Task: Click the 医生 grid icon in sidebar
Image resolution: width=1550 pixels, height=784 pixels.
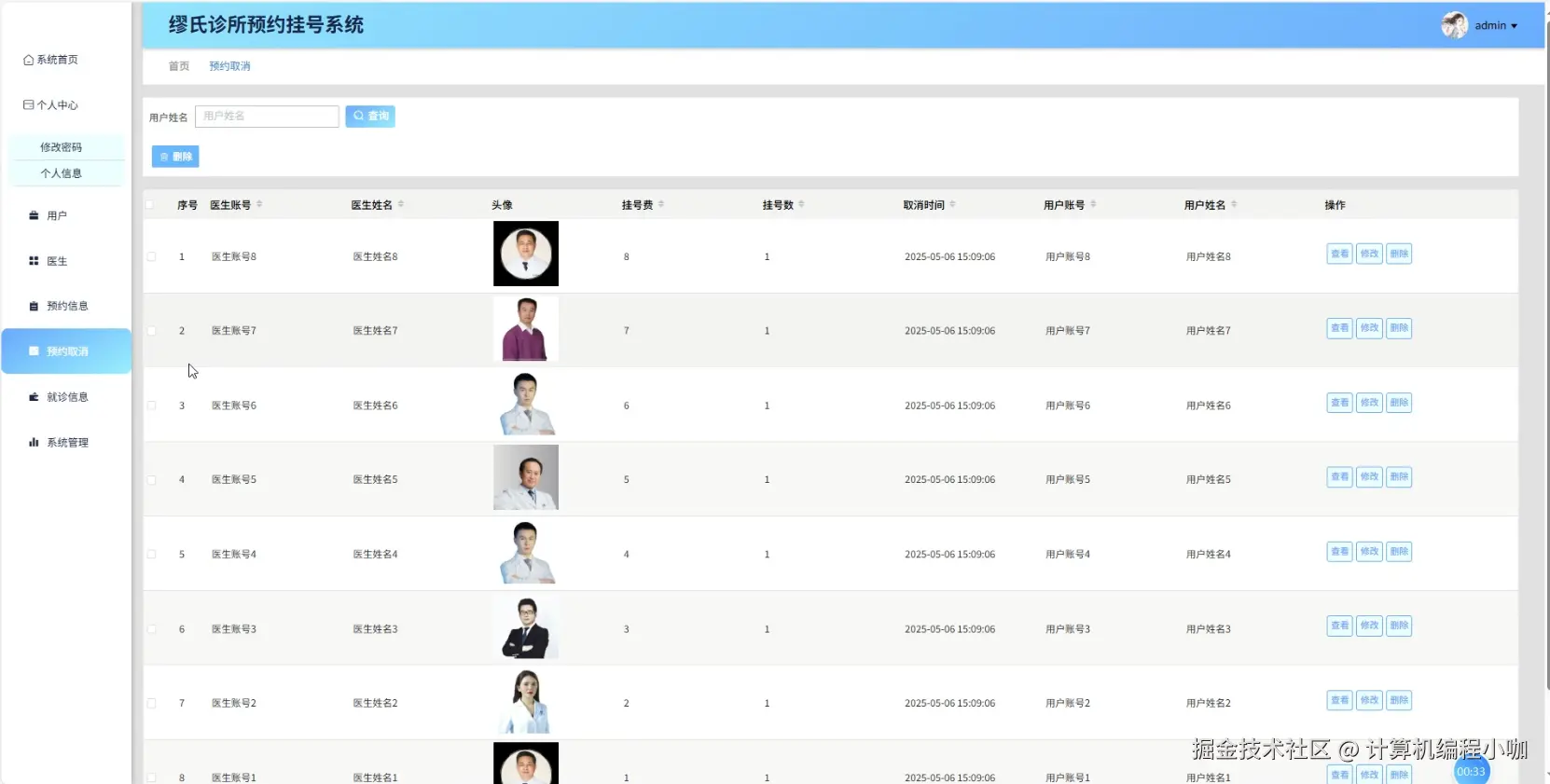Action: coord(34,261)
